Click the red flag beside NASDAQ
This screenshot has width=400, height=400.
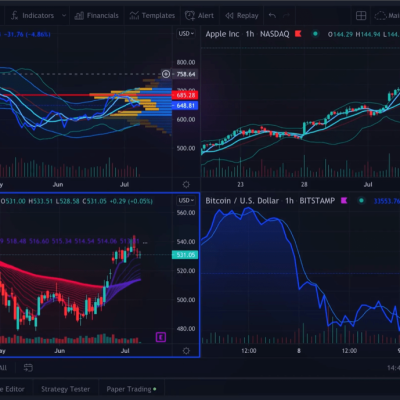[x=298, y=33]
